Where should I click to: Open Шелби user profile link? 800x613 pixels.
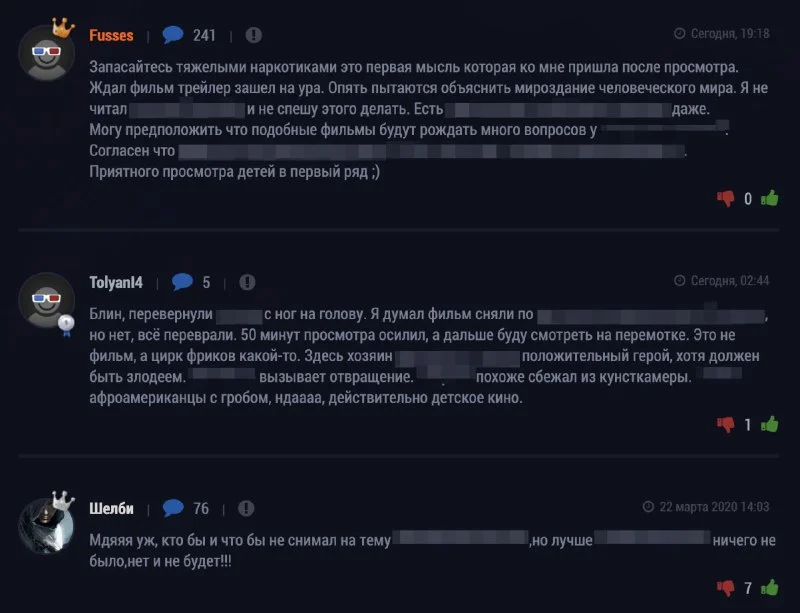111,508
